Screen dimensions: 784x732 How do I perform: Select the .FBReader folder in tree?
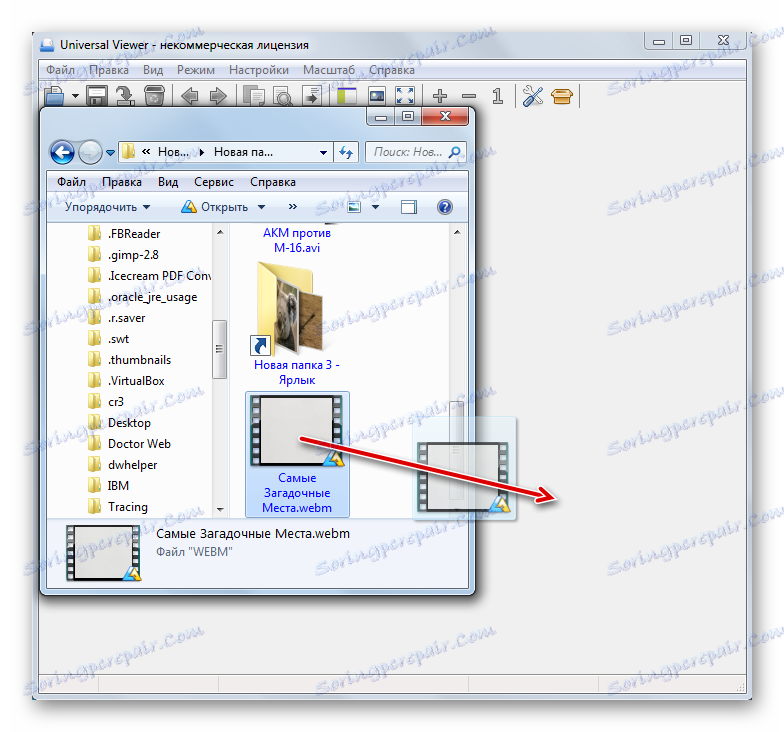124,234
